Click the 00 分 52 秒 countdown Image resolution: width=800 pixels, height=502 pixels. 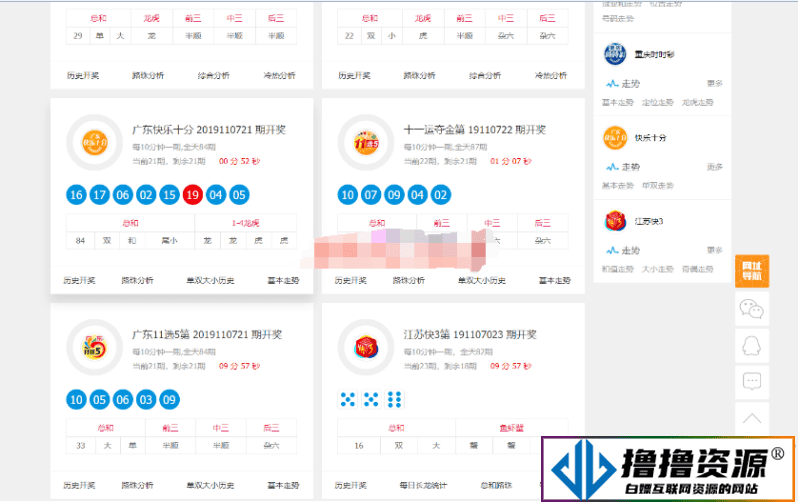point(239,161)
